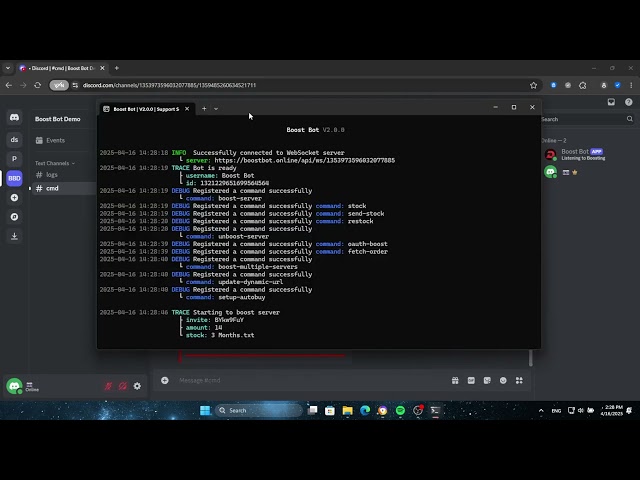Select the BBD server icon
Viewport: 640px width, 480px height.
click(14, 178)
